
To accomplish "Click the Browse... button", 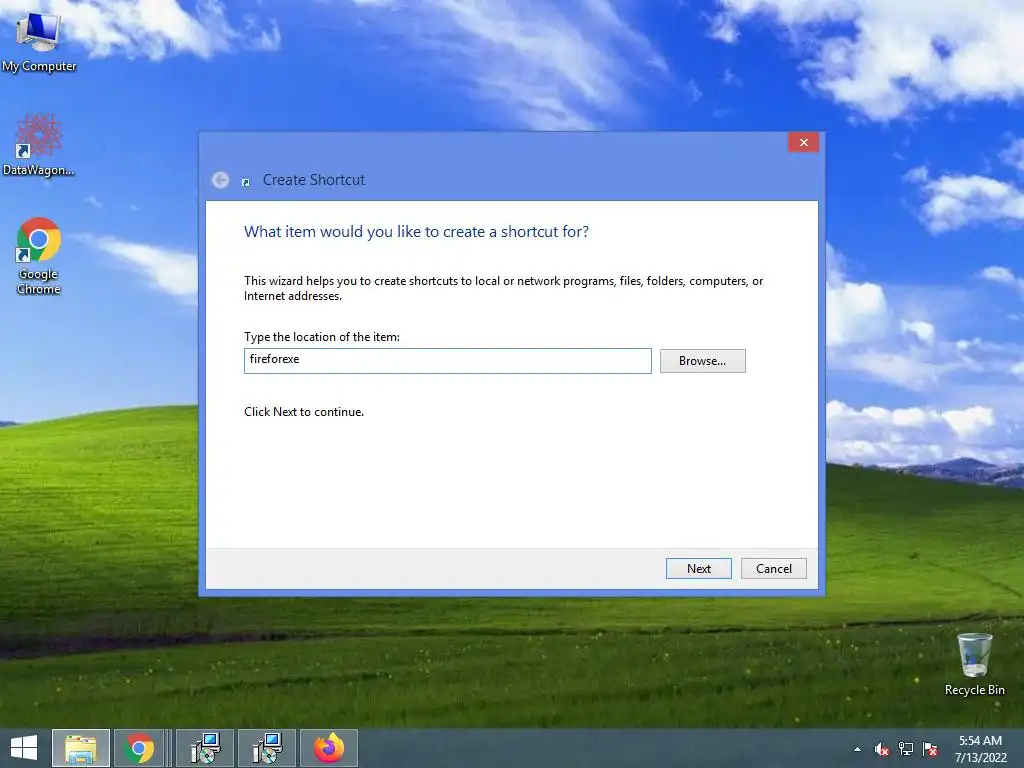I will [x=703, y=361].
